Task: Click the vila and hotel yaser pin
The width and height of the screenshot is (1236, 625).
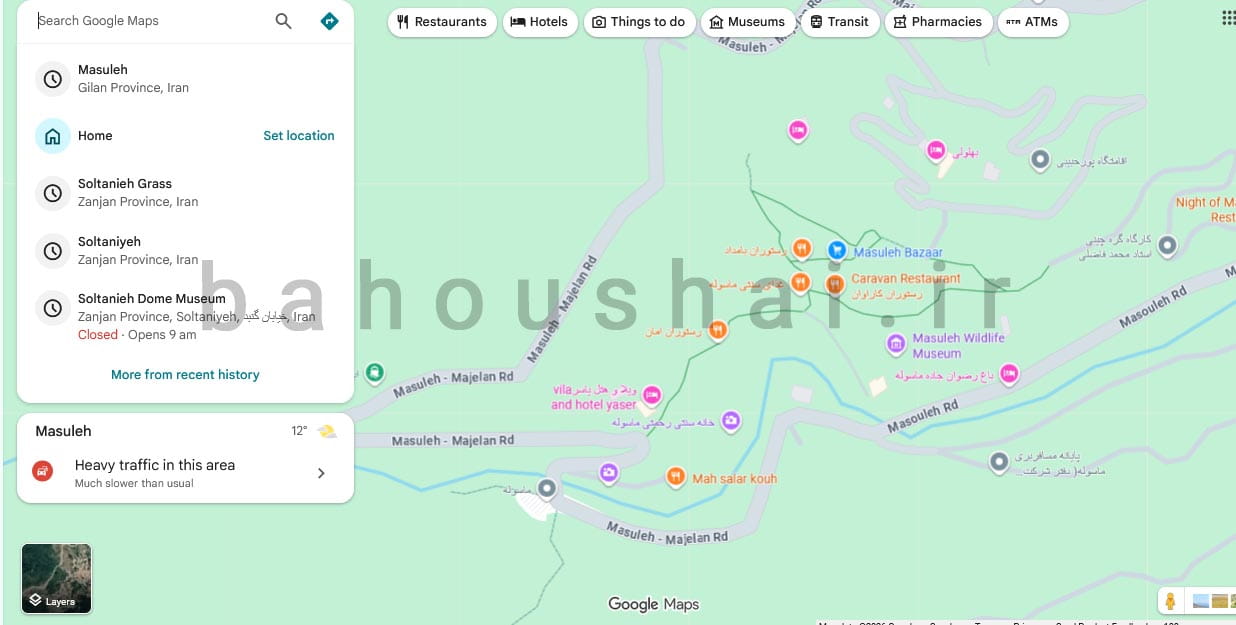Action: click(x=652, y=395)
